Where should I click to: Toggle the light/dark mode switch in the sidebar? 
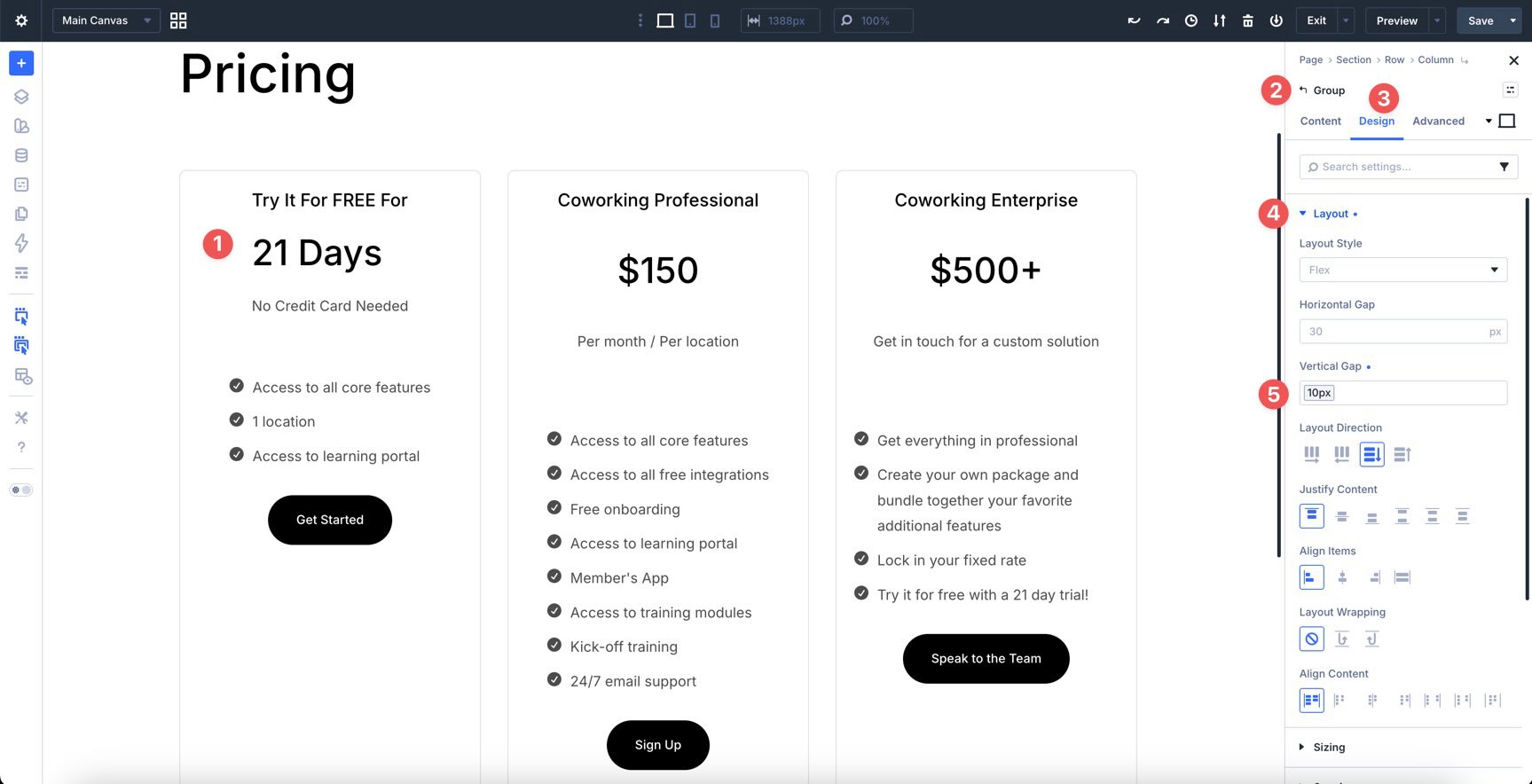click(21, 490)
